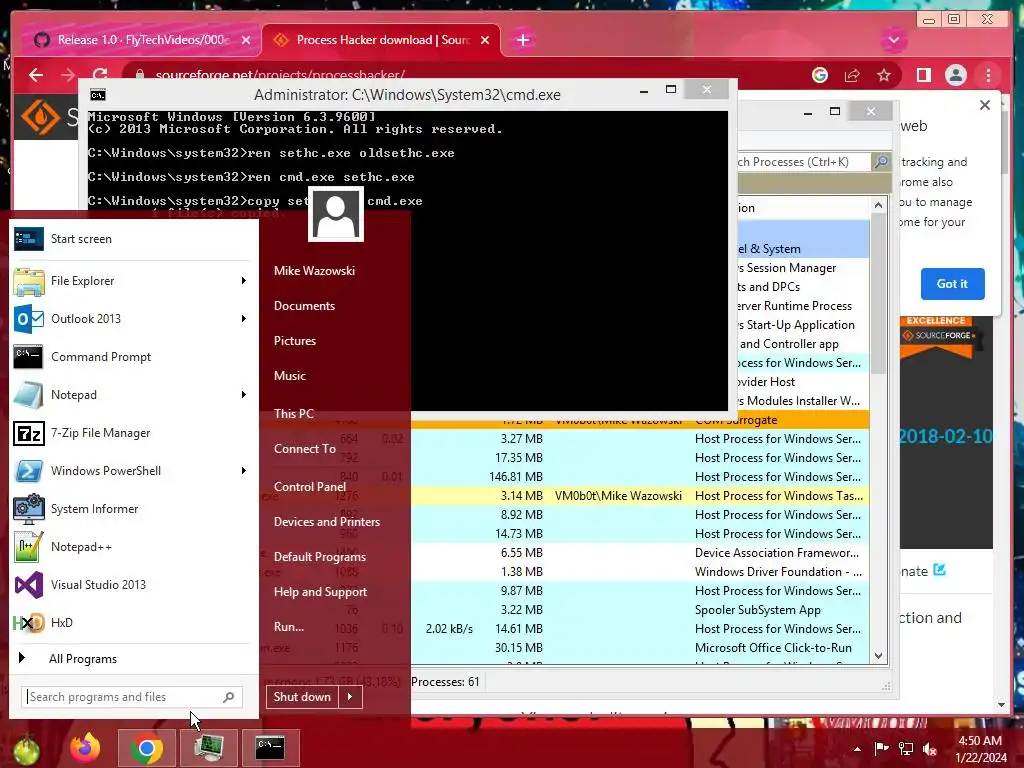Open Control Panel from start menu

tap(310, 487)
